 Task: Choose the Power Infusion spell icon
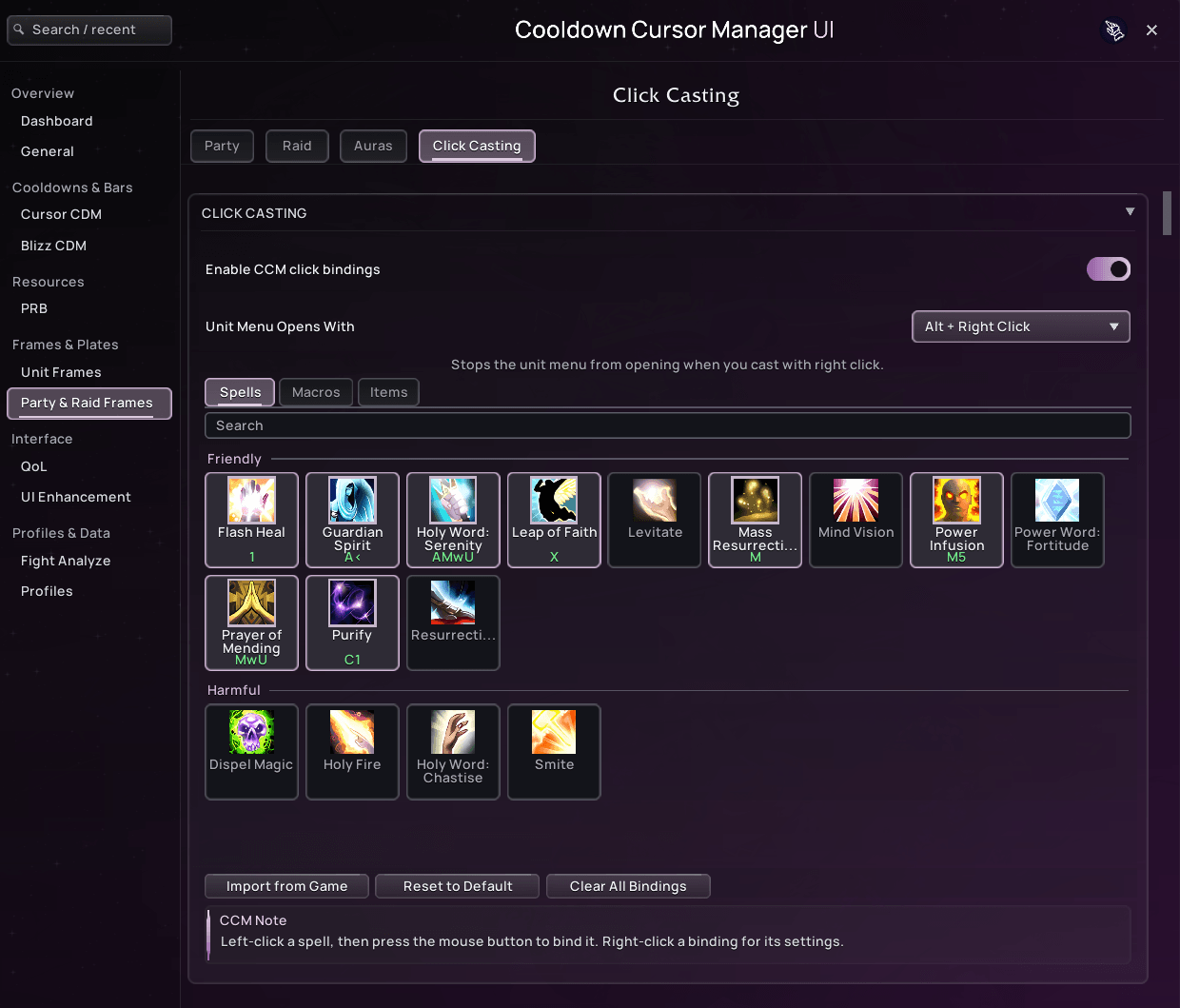pos(957,501)
